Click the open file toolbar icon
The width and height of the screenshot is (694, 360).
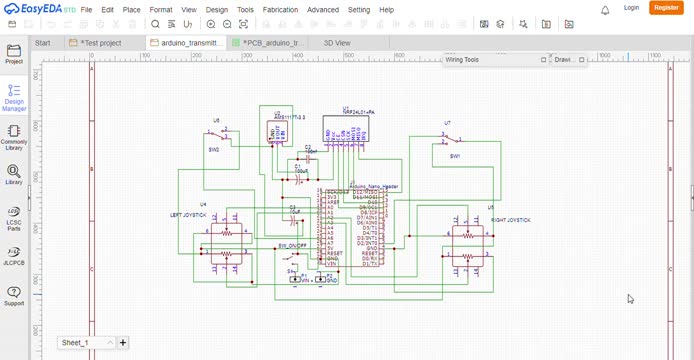12,24
